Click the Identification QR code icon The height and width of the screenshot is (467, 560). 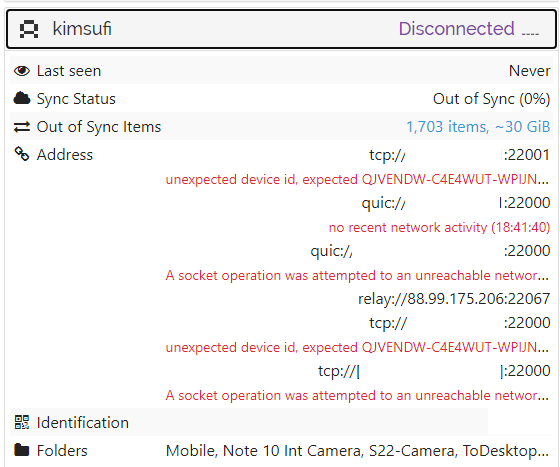[22, 422]
